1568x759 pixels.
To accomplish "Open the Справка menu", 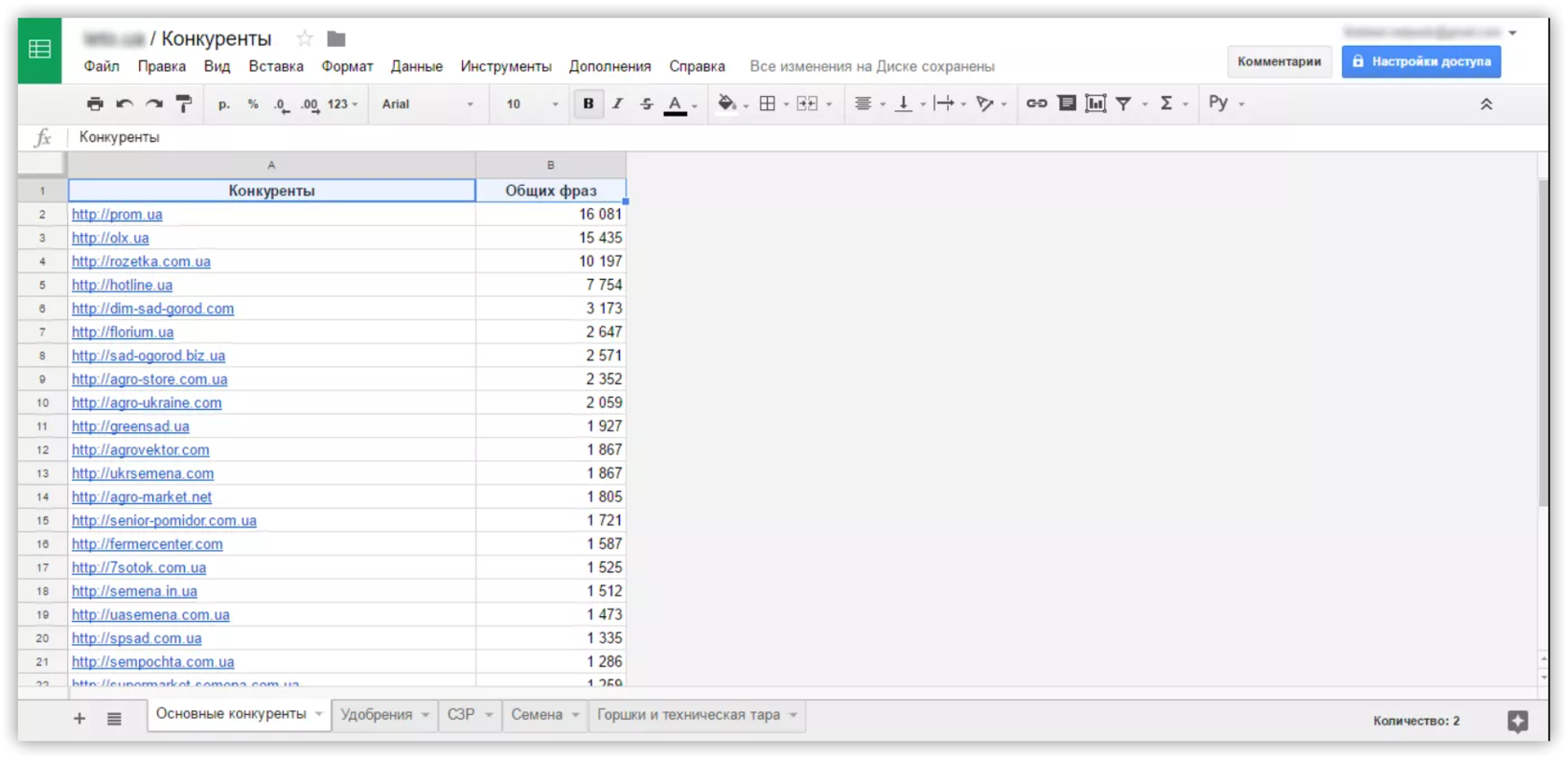I will click(x=697, y=66).
